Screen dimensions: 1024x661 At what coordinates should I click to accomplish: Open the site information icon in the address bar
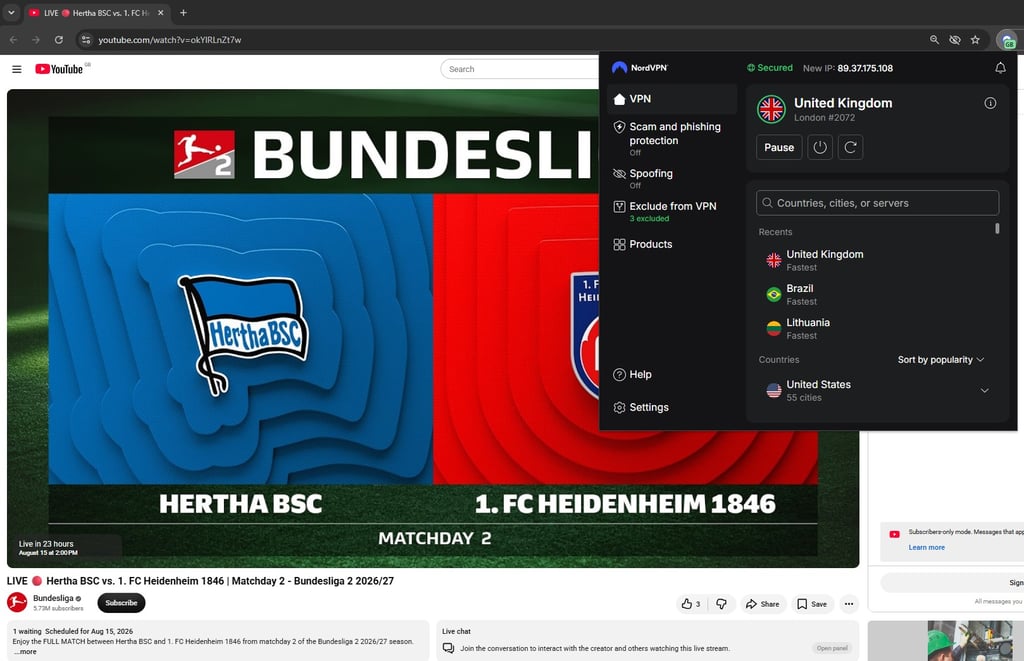[86, 40]
